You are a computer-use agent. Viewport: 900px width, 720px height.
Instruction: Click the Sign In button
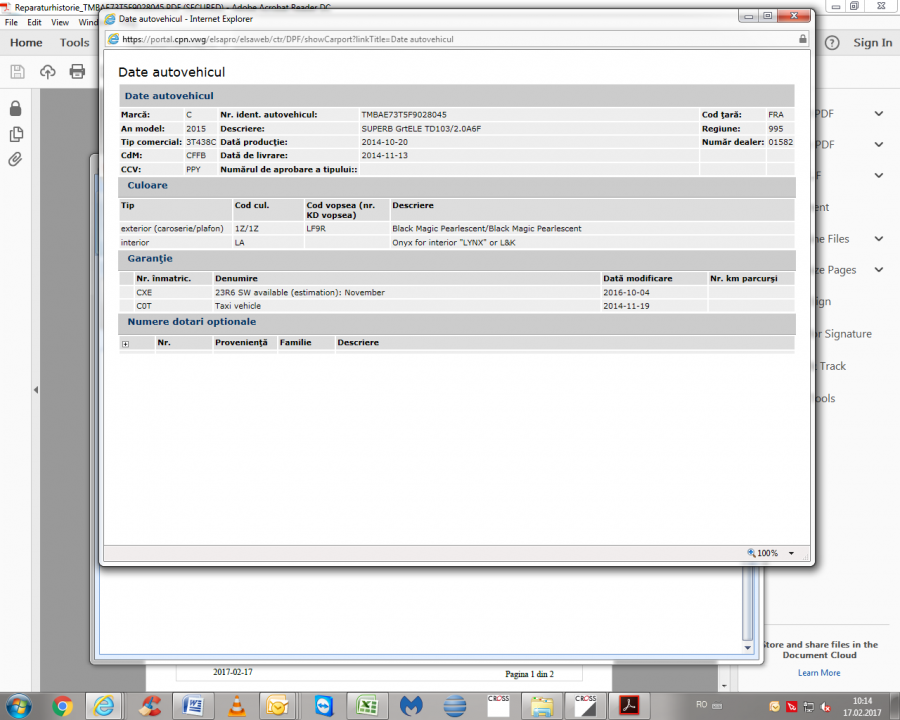point(872,43)
